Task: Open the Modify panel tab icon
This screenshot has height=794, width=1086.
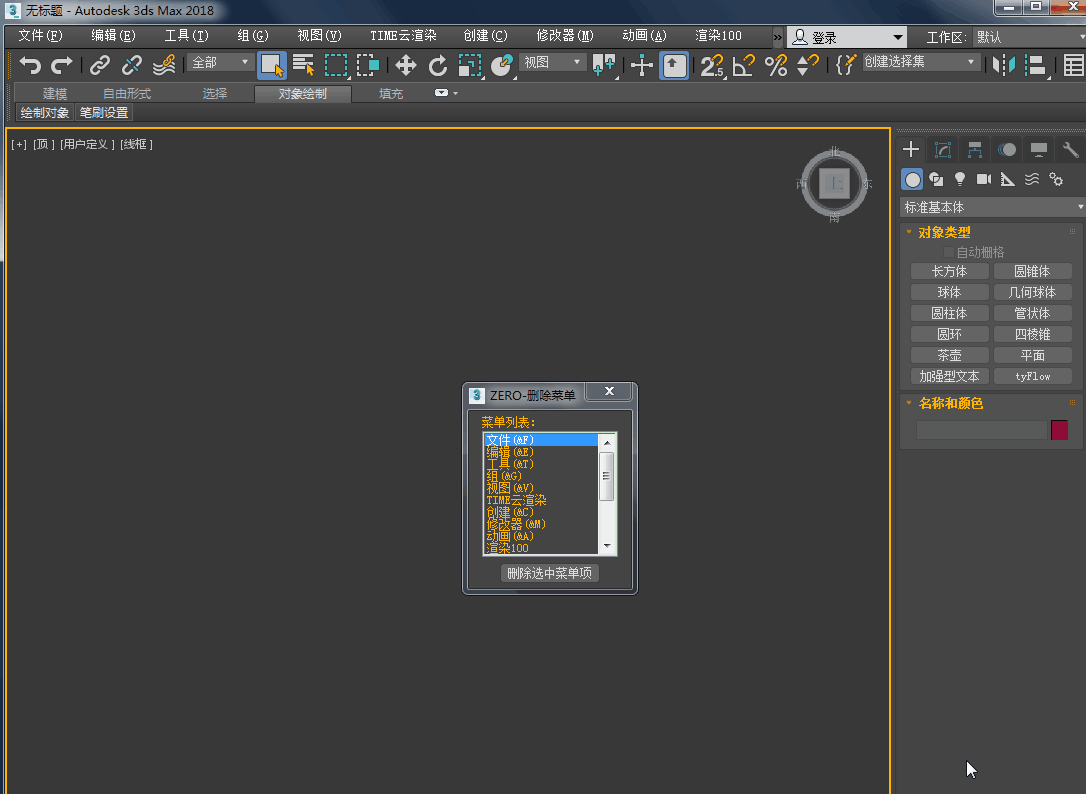Action: click(942, 150)
